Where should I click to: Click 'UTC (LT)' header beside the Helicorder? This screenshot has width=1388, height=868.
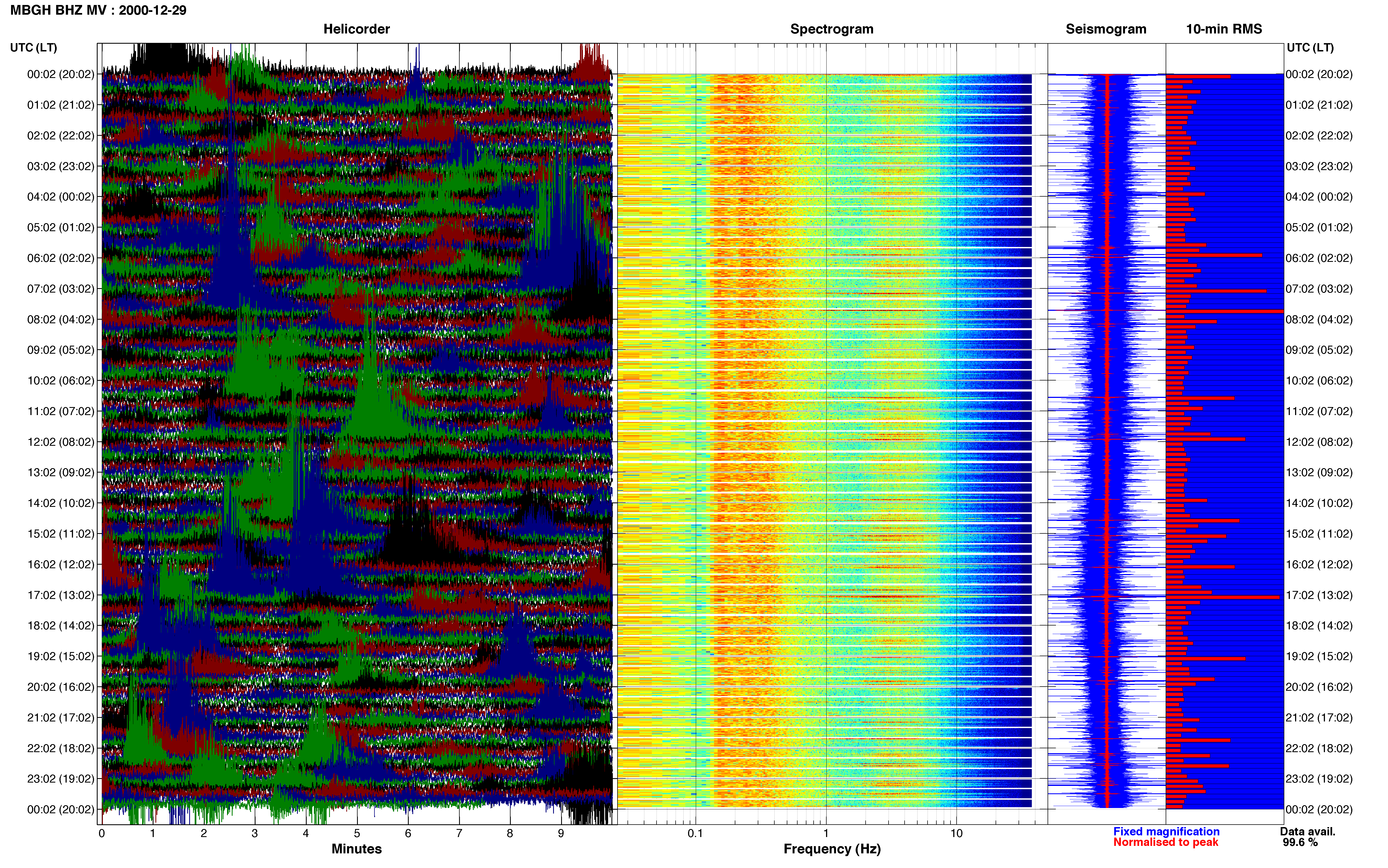[33, 48]
